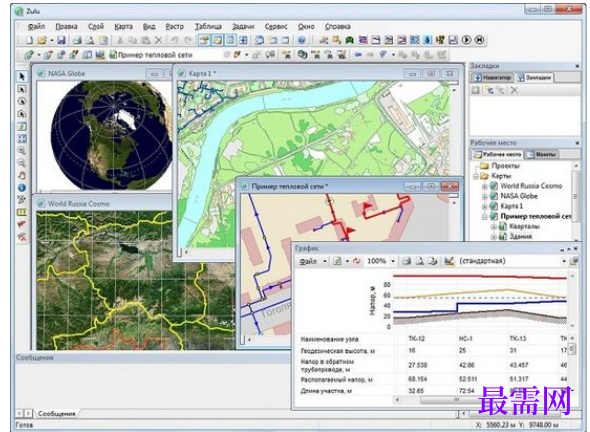
Task: Collapse the 'Пример тепловой сети' tree node
Action: [x=485, y=217]
